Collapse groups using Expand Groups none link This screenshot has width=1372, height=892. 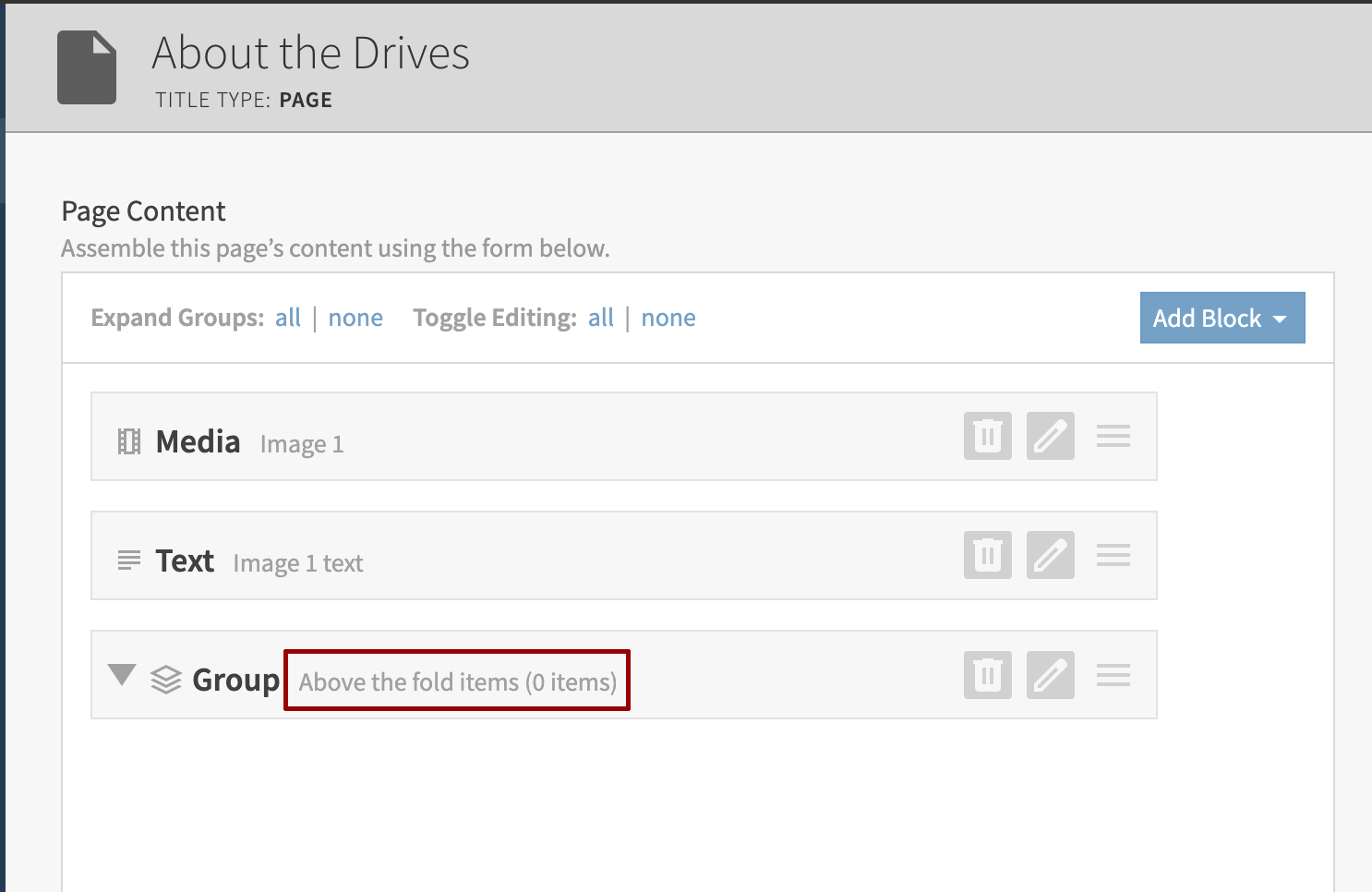[x=355, y=318]
